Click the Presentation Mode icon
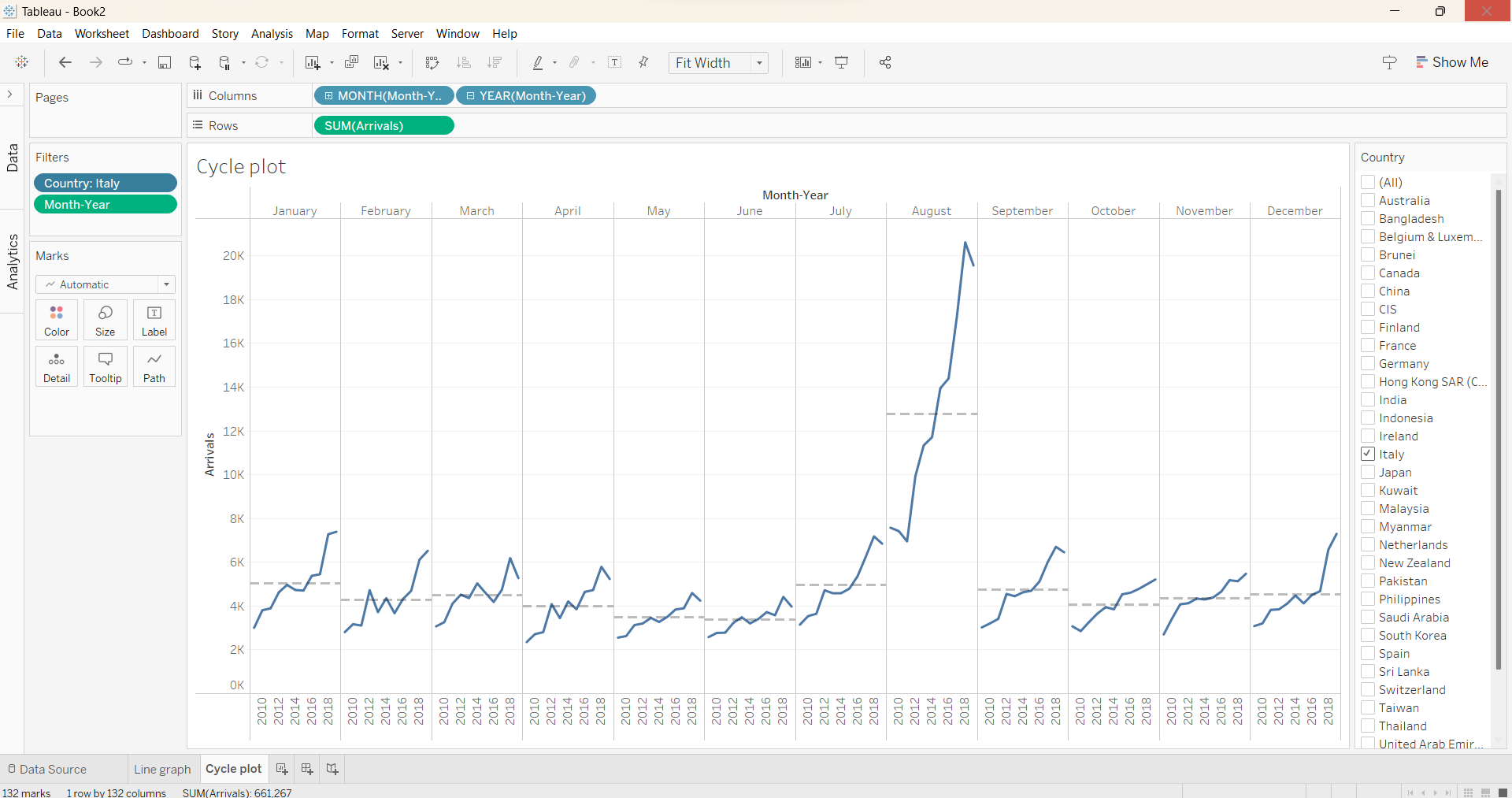Screen dimensions: 1512x798 [x=841, y=62]
